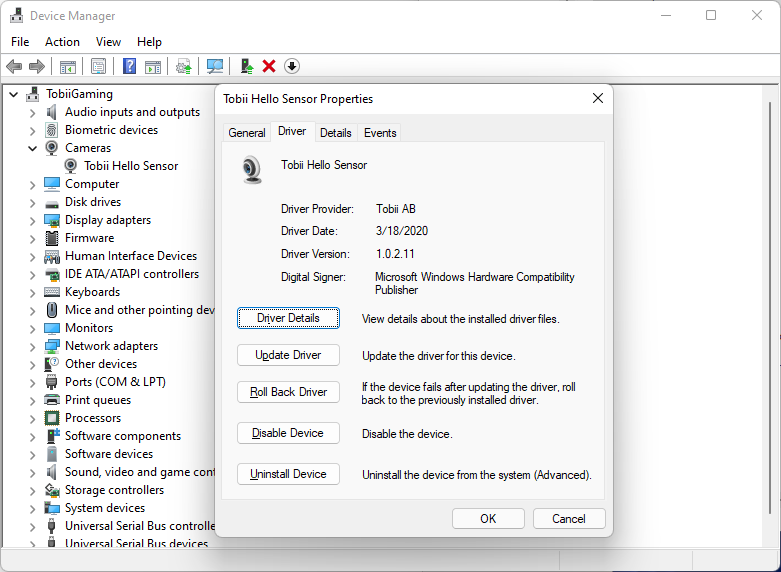Open the Help menu
The width and height of the screenshot is (781, 572).
149,42
